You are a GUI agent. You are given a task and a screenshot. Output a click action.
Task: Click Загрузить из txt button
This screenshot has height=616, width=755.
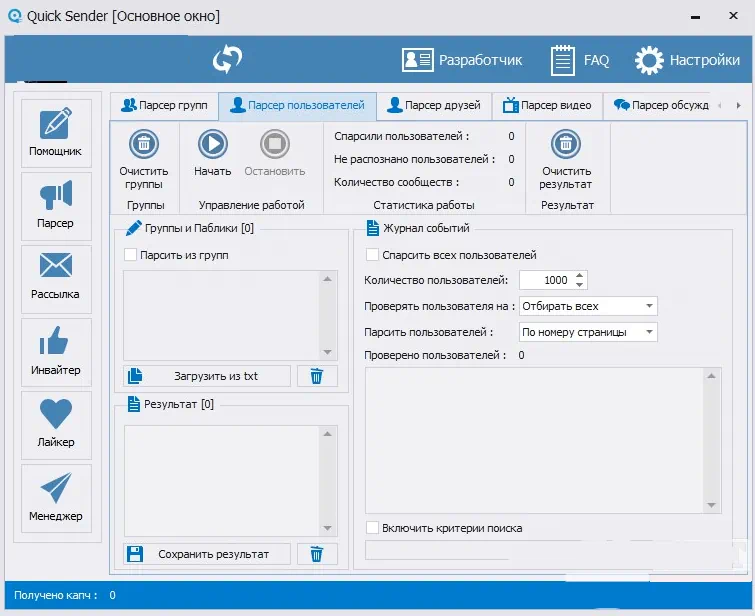point(207,376)
